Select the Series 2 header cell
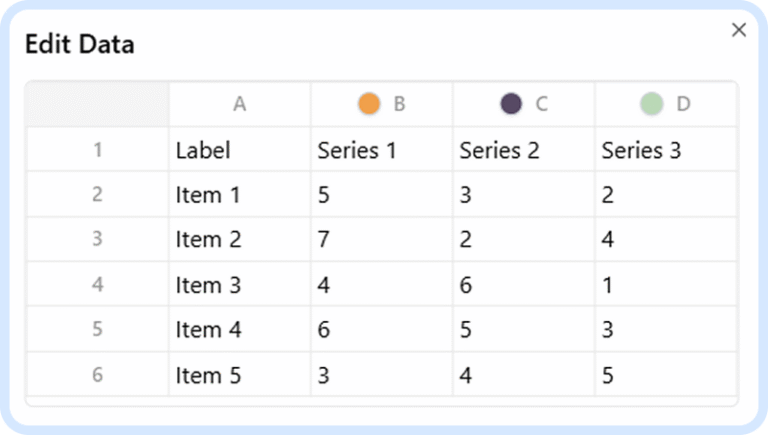Viewport: 768px width, 435px height. 523,150
